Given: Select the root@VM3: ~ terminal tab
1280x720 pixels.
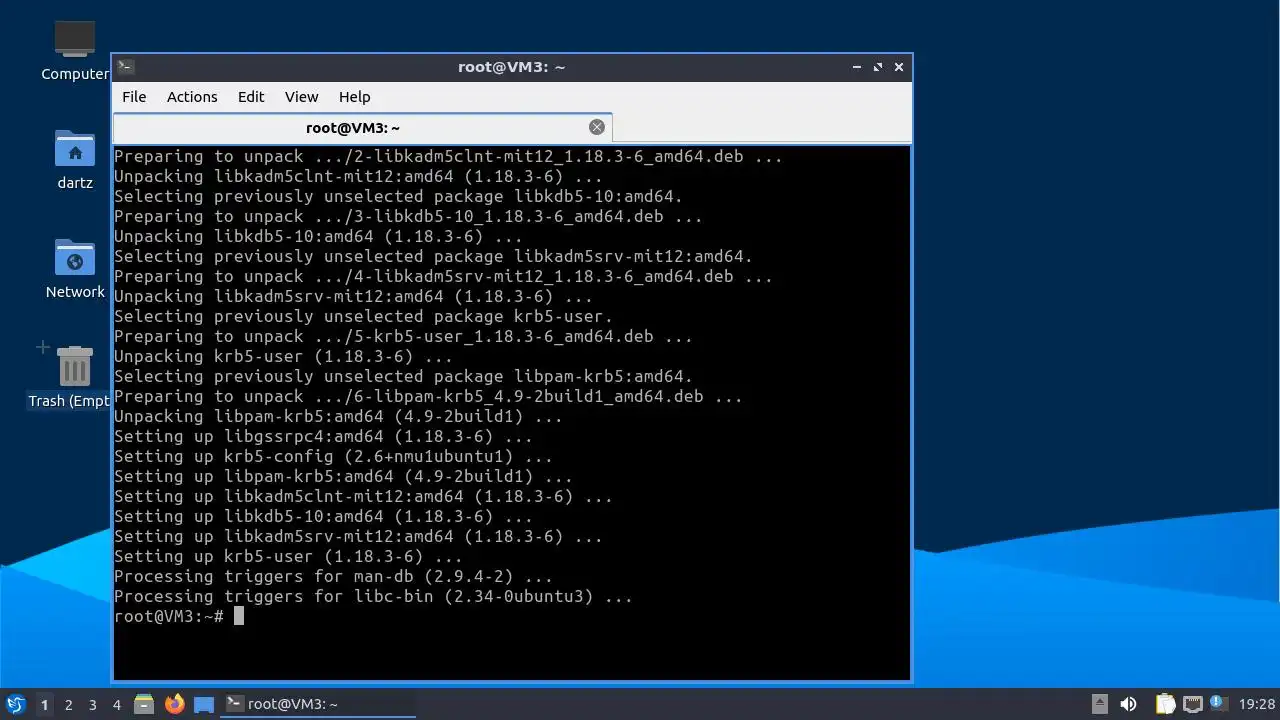Looking at the screenshot, I should coord(362,128).
